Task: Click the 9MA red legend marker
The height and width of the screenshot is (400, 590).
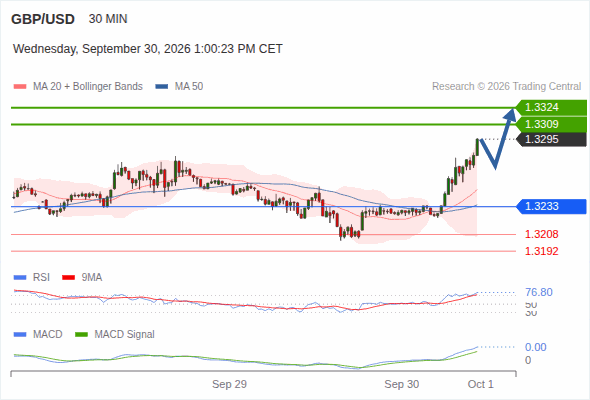Action: click(68, 278)
